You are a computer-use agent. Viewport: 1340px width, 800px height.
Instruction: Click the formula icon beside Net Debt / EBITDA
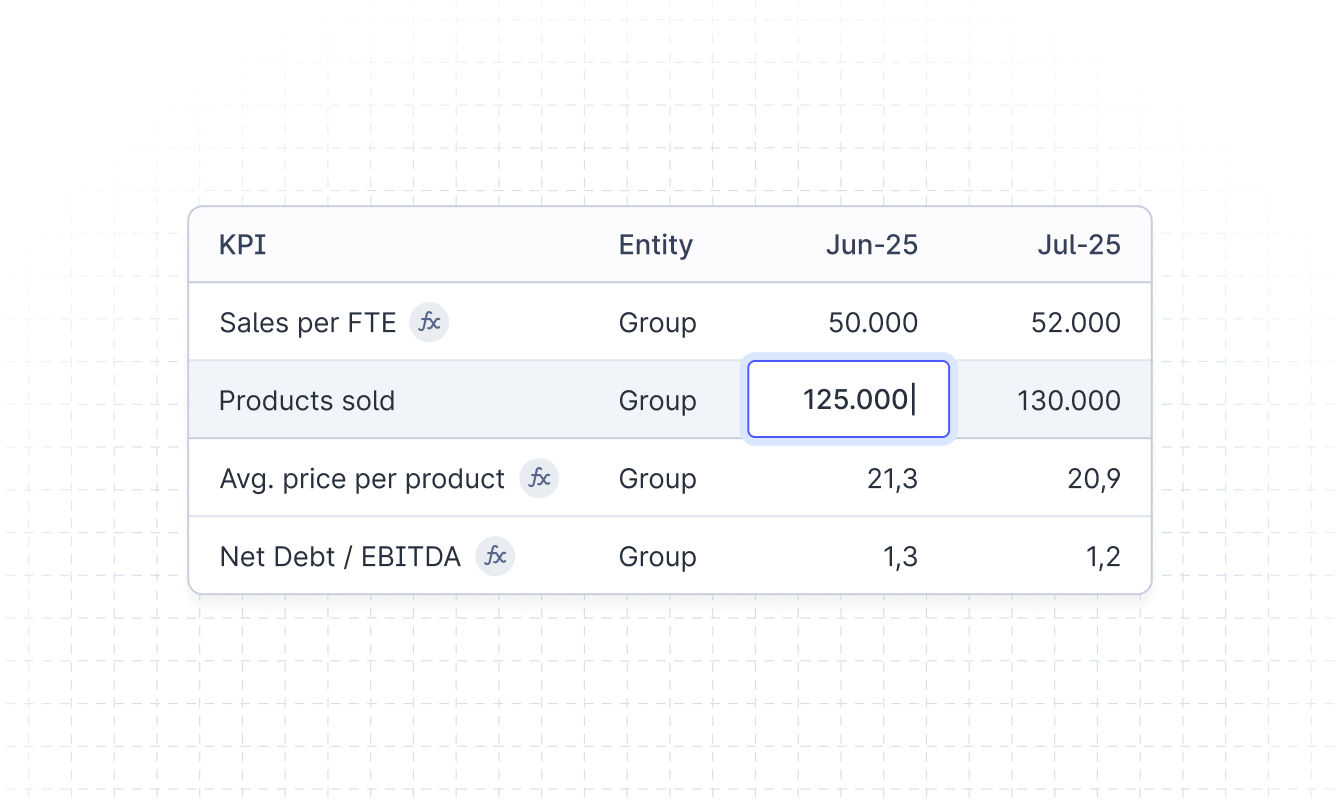[495, 556]
